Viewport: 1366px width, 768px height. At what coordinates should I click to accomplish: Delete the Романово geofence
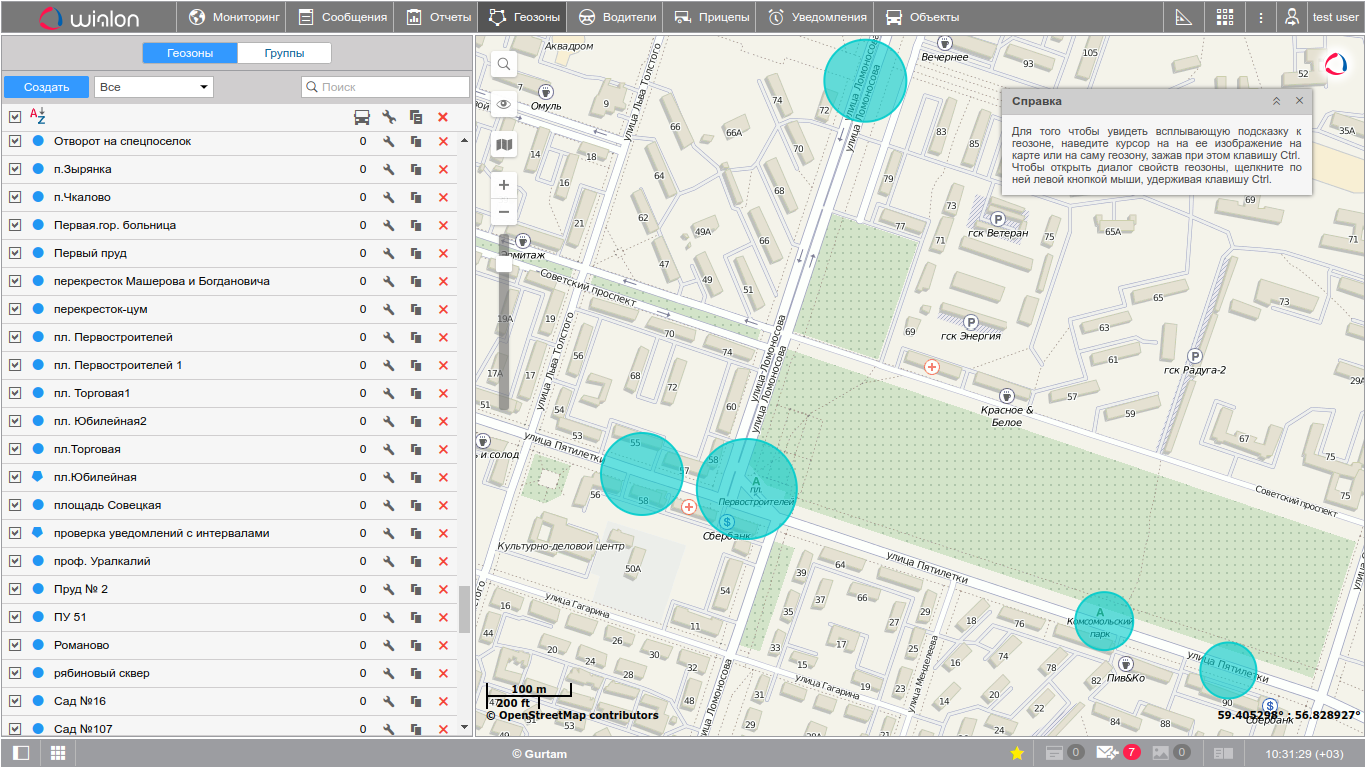443,646
